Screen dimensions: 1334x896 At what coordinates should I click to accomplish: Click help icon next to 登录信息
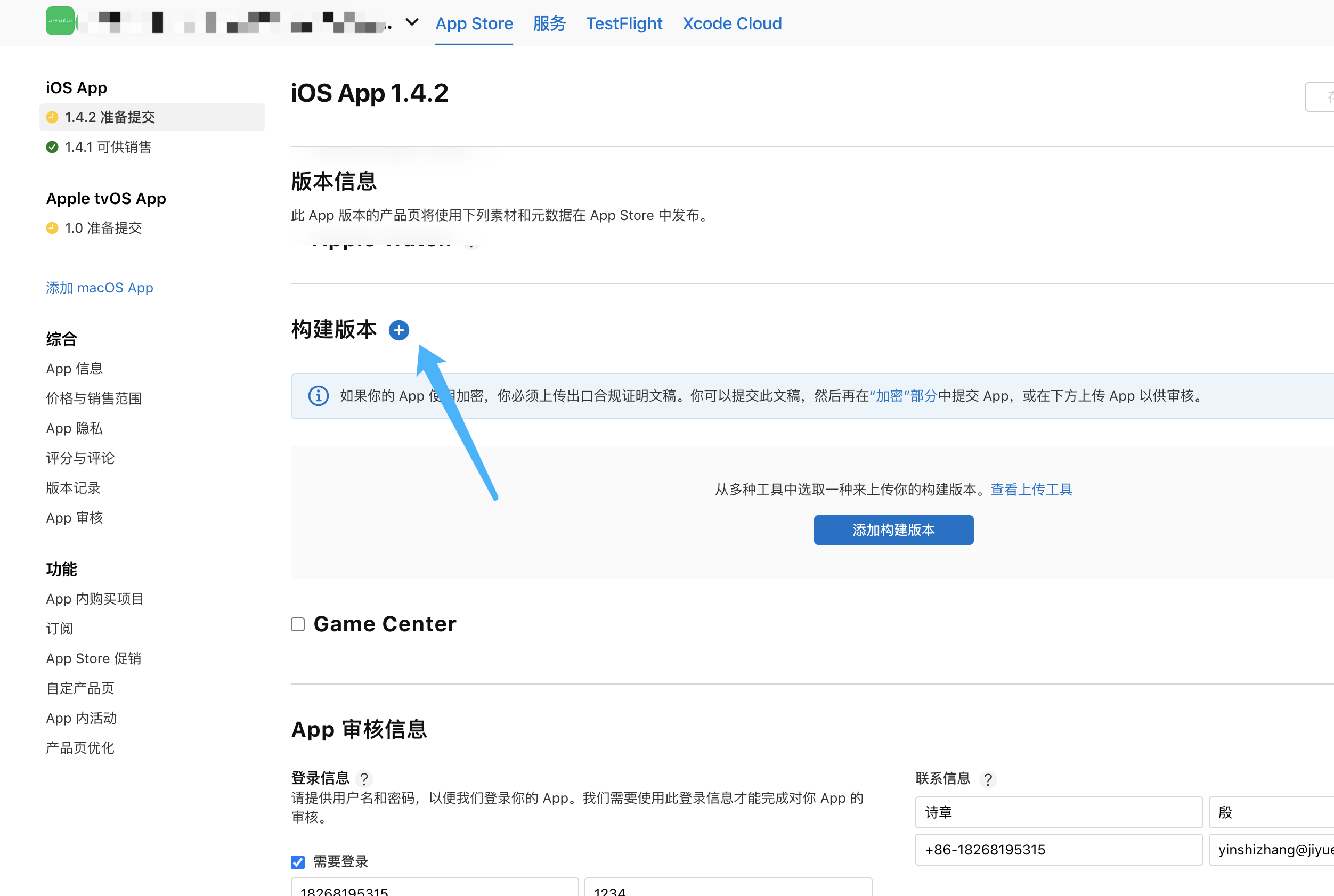(364, 778)
